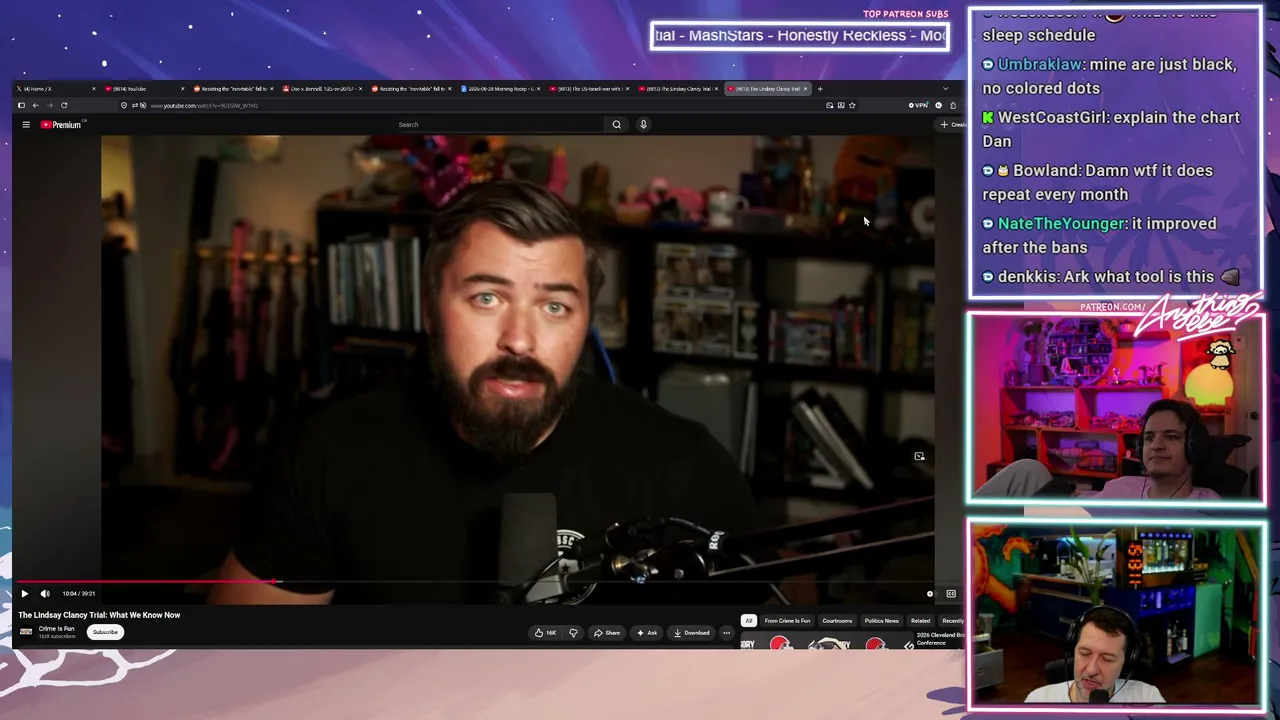Select the All filter chip
Viewport: 1280px width, 720px height.
(748, 621)
